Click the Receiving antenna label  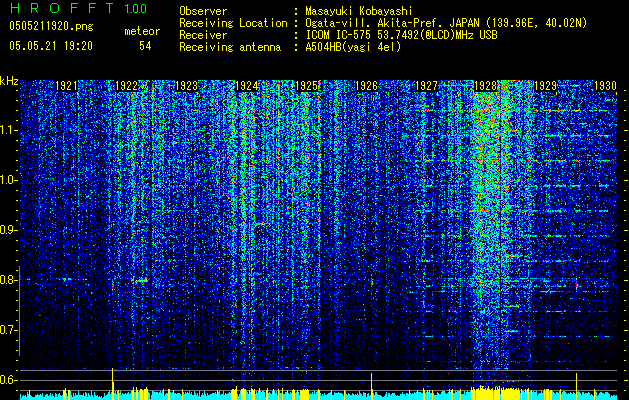230,47
